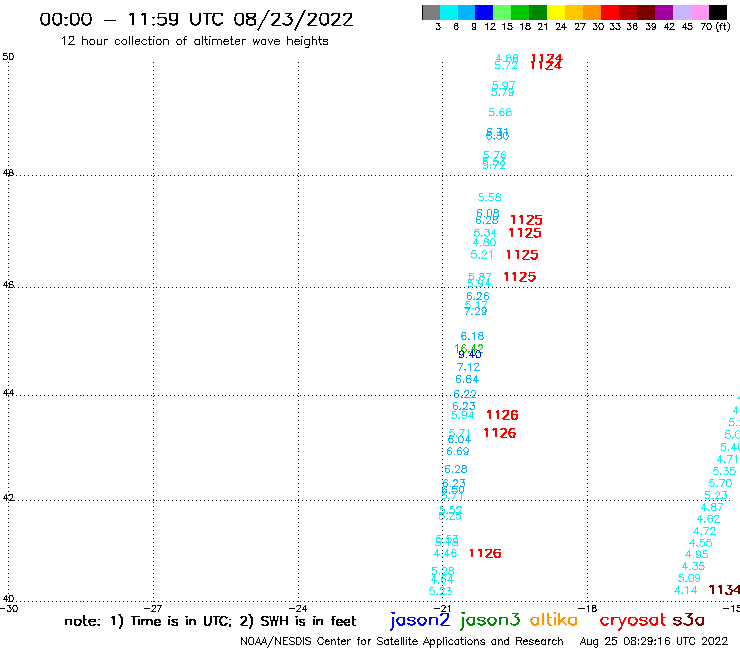Click the NOAA/NESDIS Center credit line
Screen dimensions: 740x650
pyautogui.click(x=402, y=641)
